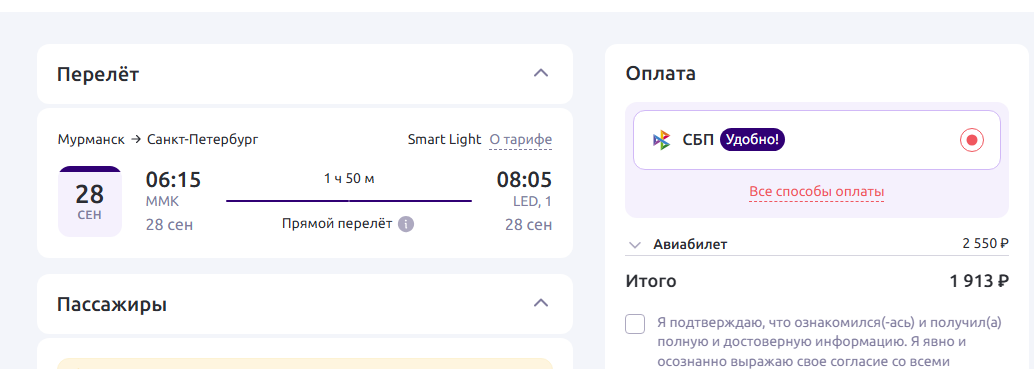Open the О тарифе link
The height and width of the screenshot is (369, 1034).
(x=520, y=140)
